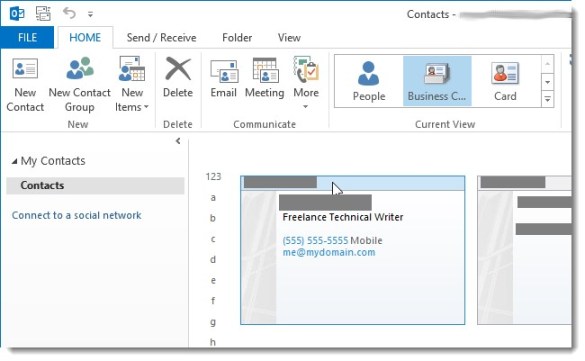
Task: Select the Freelance Technical Writer business card
Action: tap(353, 250)
